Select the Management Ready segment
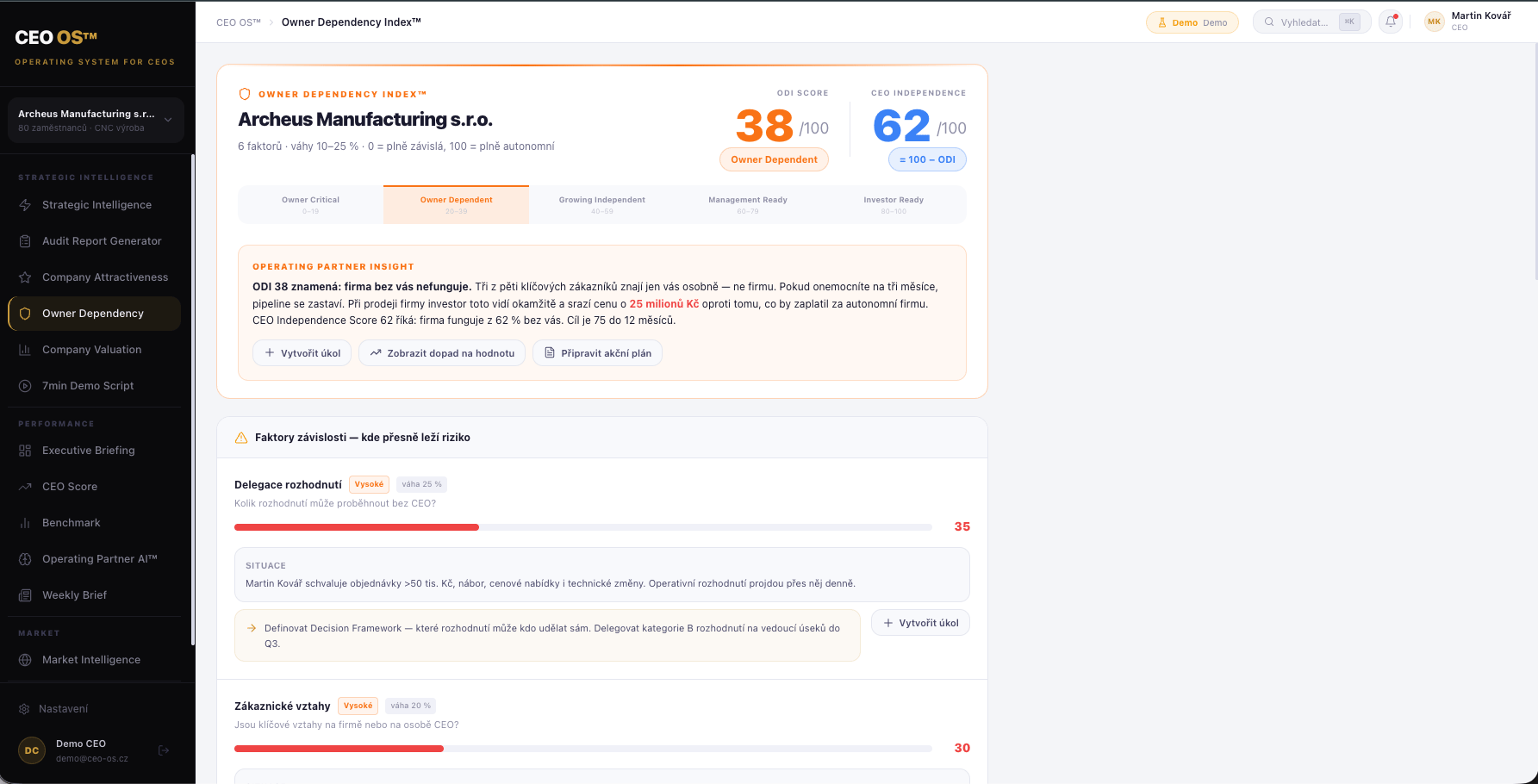1538x784 pixels. click(748, 205)
